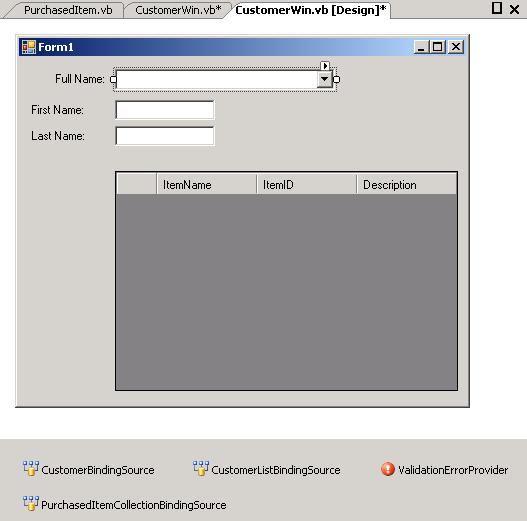Viewport: 527px width, 521px height.
Task: Select the "Full Name:" label
Action: tap(80, 79)
